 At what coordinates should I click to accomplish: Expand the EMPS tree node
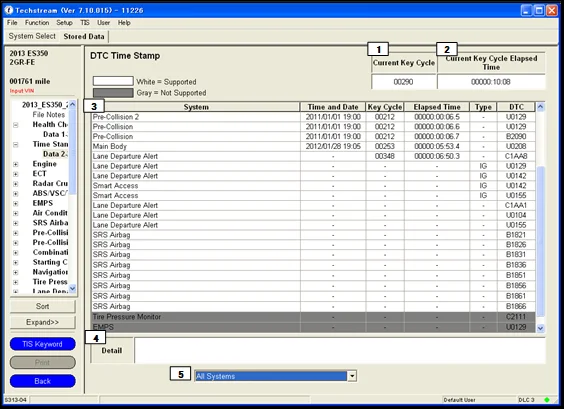(x=15, y=204)
